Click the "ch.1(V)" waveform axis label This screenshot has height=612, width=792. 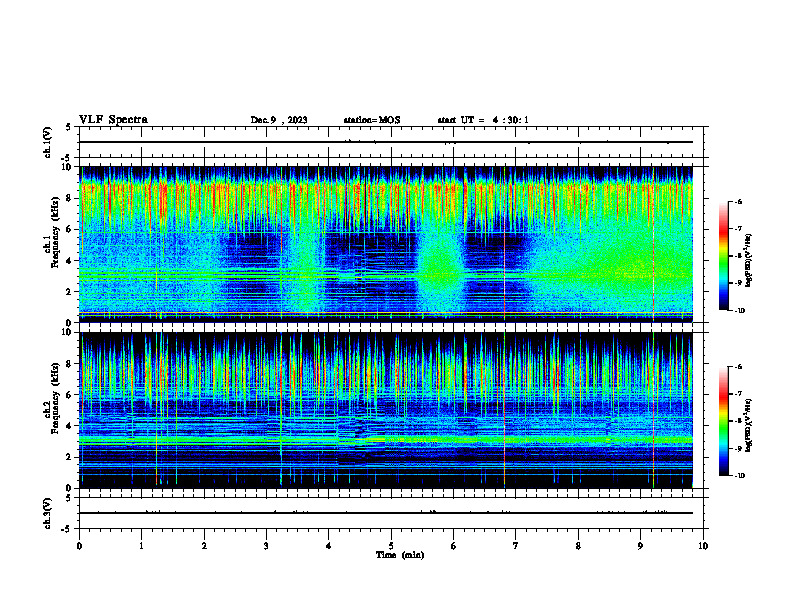[x=48, y=142]
